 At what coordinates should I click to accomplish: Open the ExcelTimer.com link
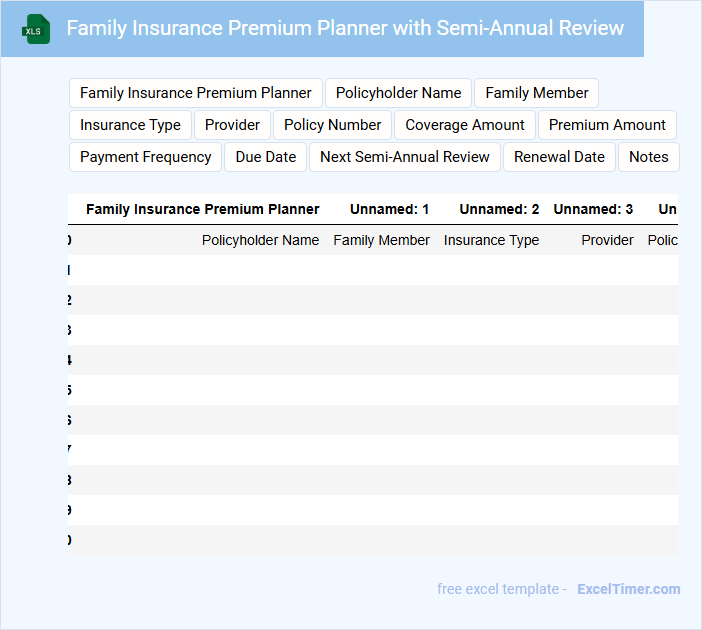point(628,589)
